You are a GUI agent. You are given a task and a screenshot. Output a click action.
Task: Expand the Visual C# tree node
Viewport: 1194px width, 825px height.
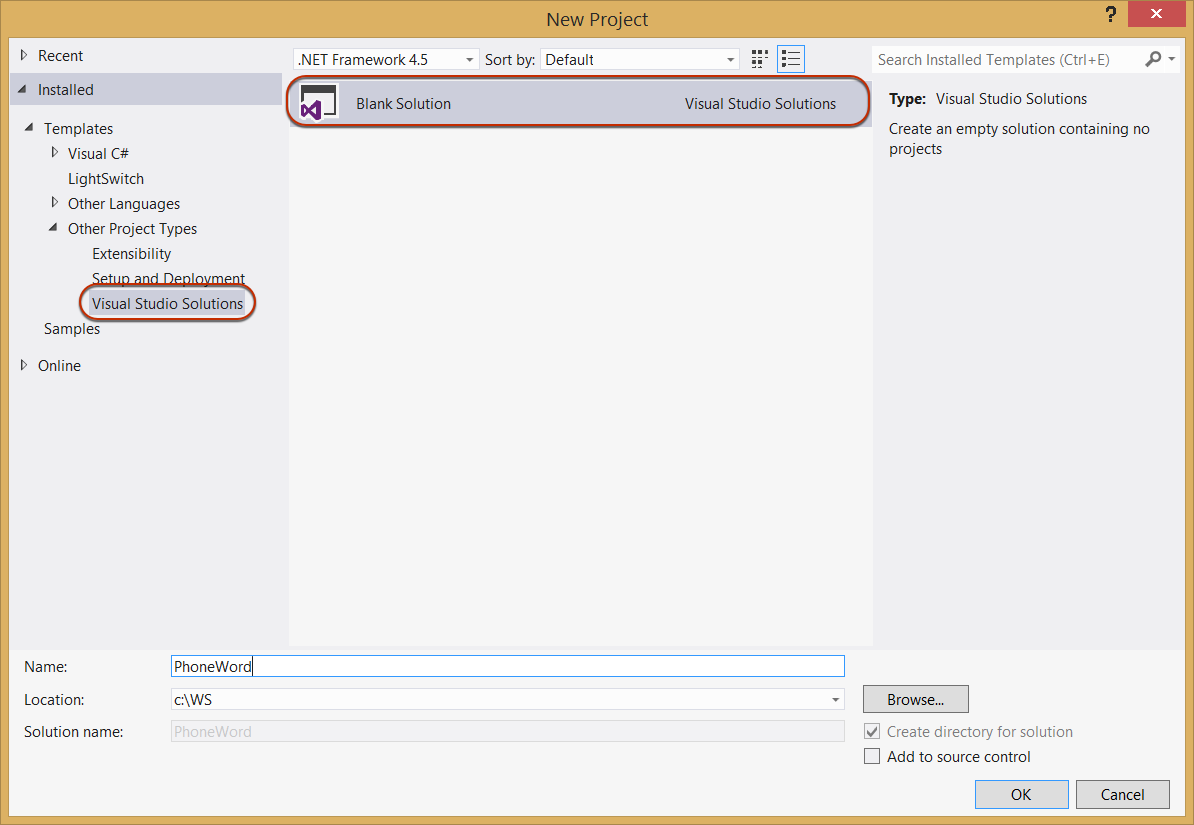(x=55, y=153)
